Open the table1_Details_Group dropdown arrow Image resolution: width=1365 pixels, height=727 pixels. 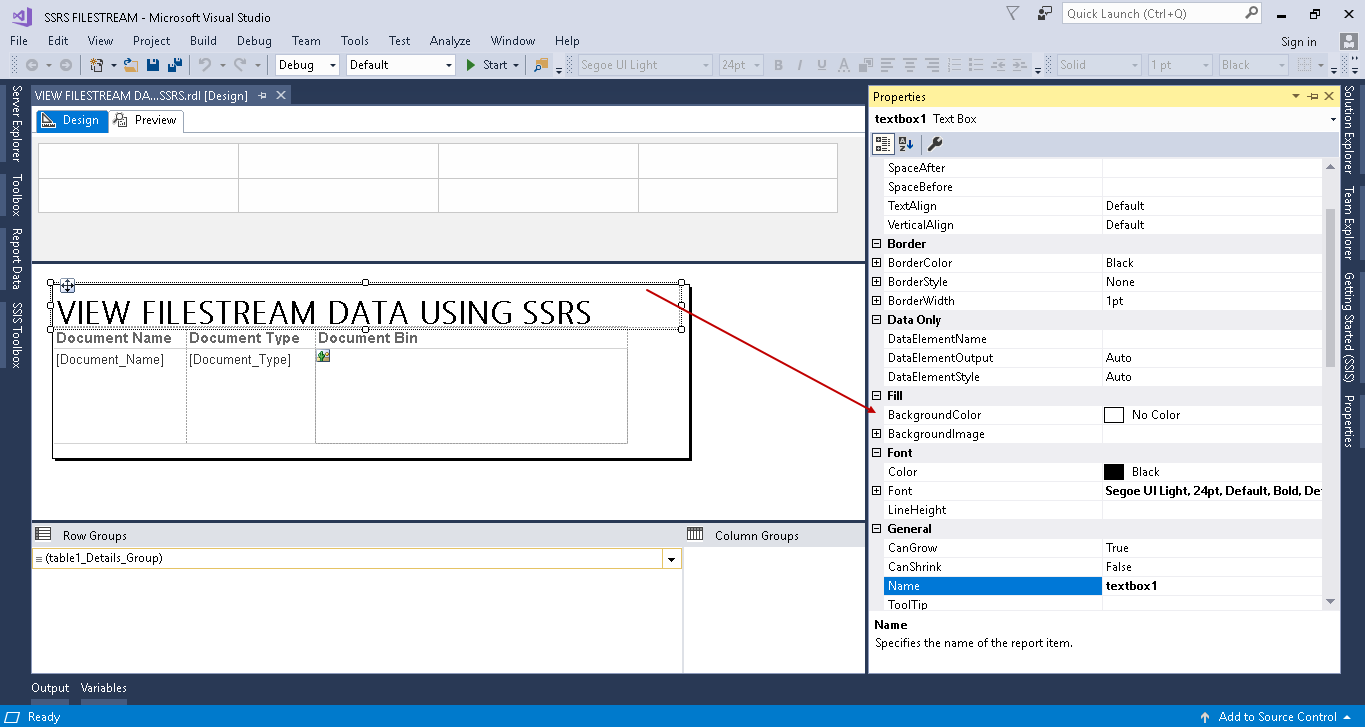pos(671,559)
